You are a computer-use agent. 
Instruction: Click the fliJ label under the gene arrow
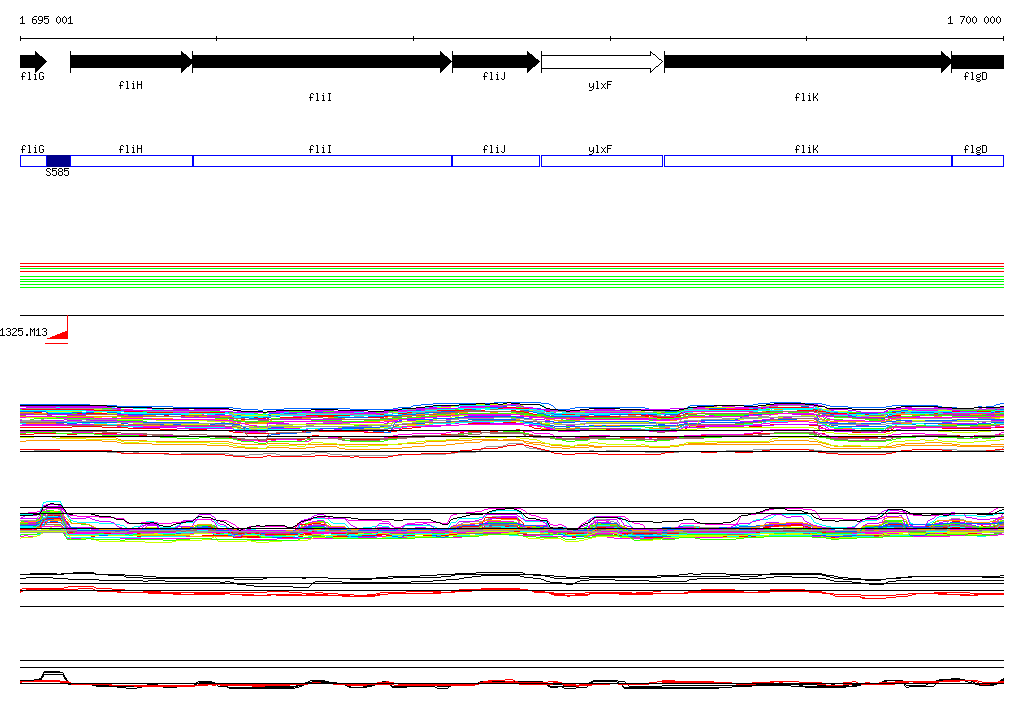[494, 76]
